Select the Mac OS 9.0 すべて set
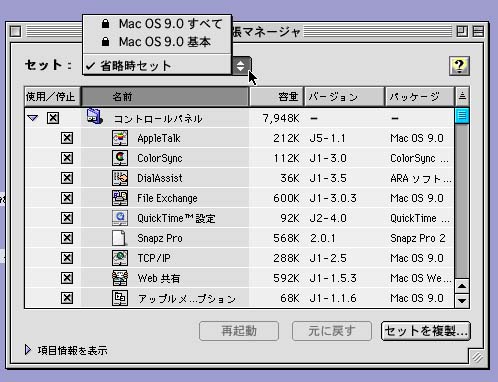The height and width of the screenshot is (382, 498). tap(157, 24)
